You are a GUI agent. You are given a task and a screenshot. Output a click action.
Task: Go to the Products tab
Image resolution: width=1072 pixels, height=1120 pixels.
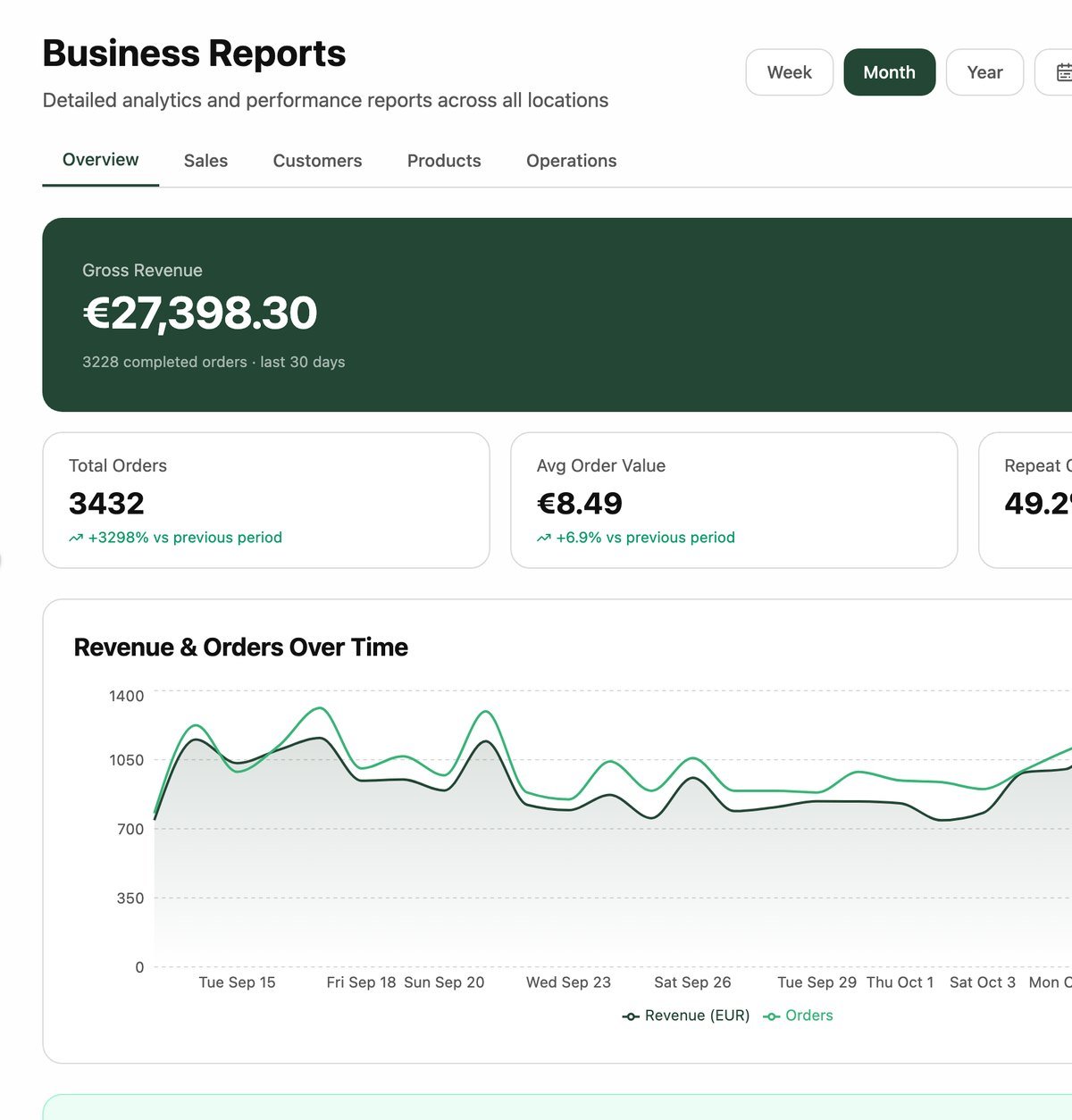point(444,161)
